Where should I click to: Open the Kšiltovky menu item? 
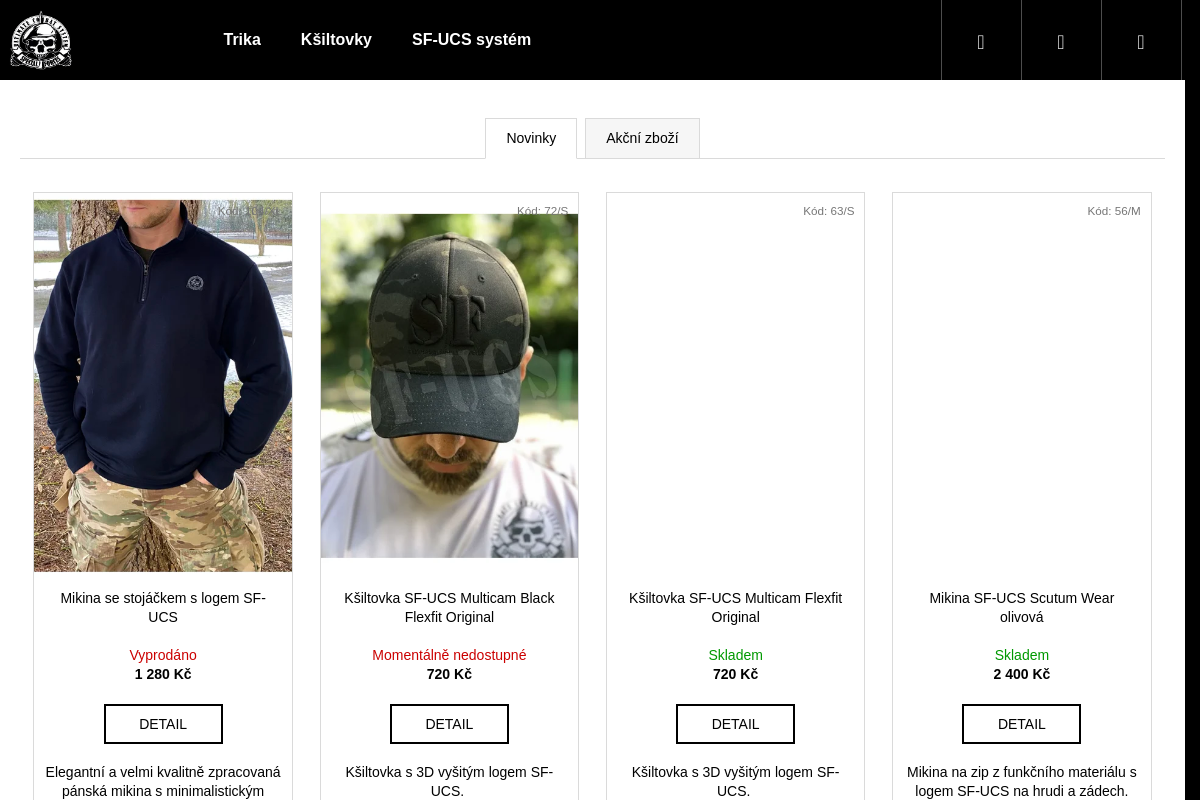(x=336, y=40)
